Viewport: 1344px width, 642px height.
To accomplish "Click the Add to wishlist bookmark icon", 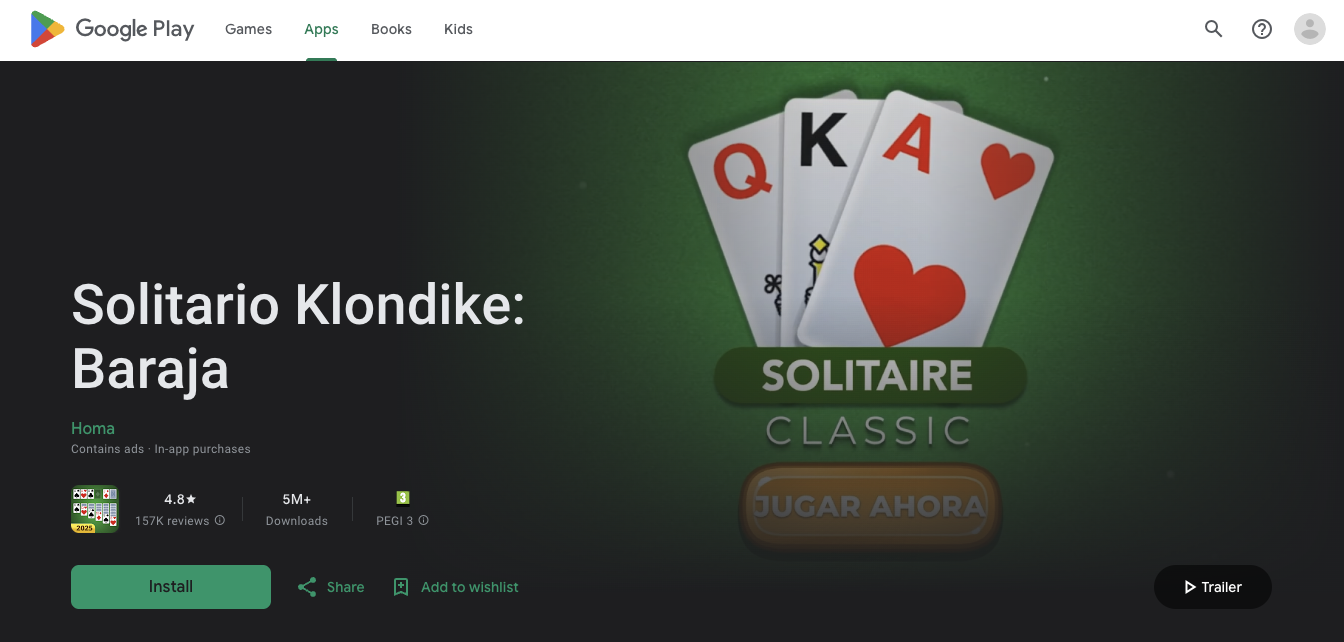I will (x=401, y=587).
